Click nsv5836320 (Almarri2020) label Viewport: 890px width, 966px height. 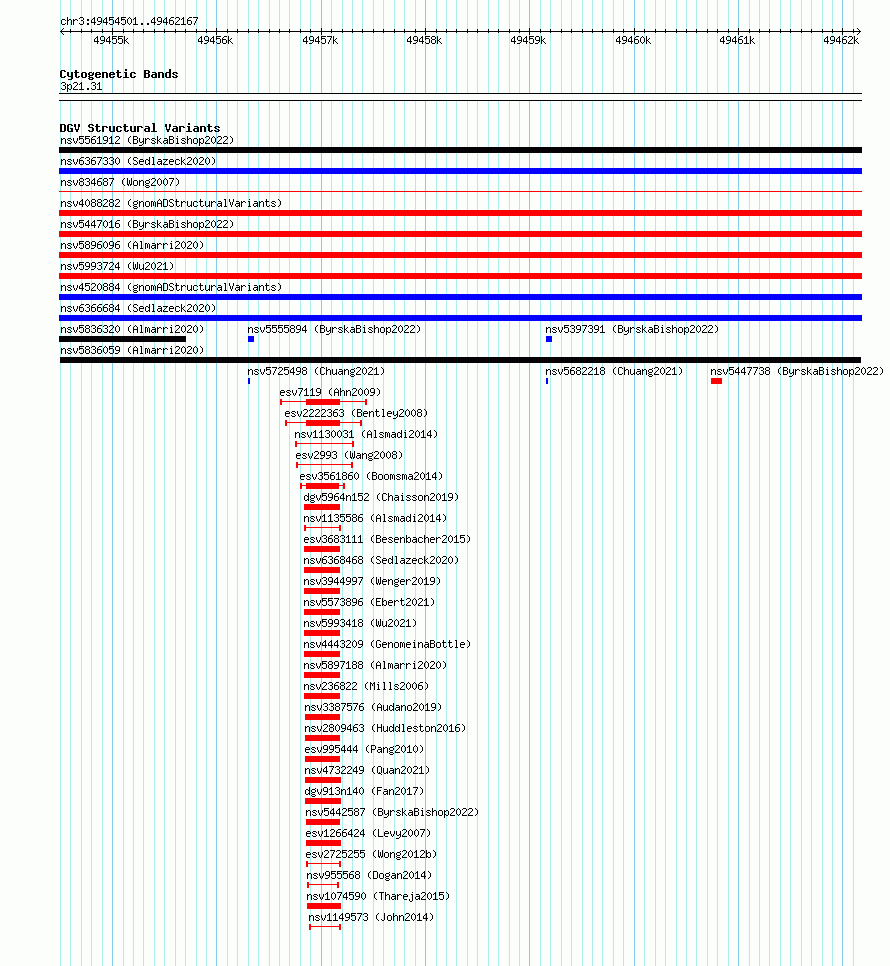click(x=132, y=329)
